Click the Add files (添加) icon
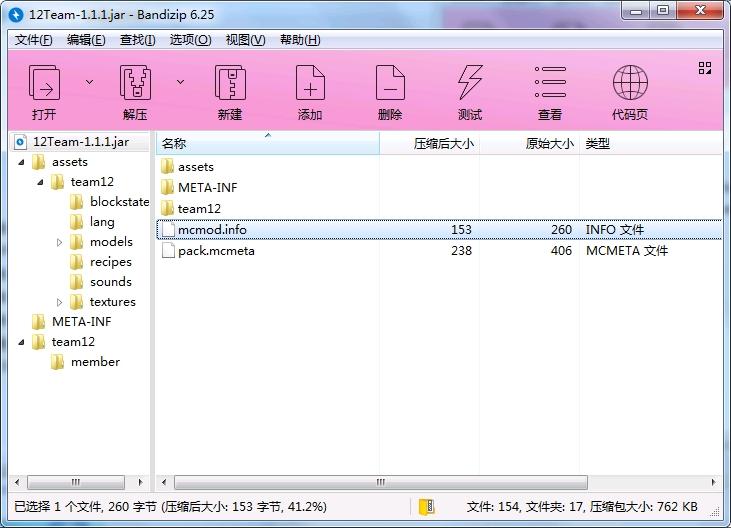The height and width of the screenshot is (528, 731). coord(310,82)
